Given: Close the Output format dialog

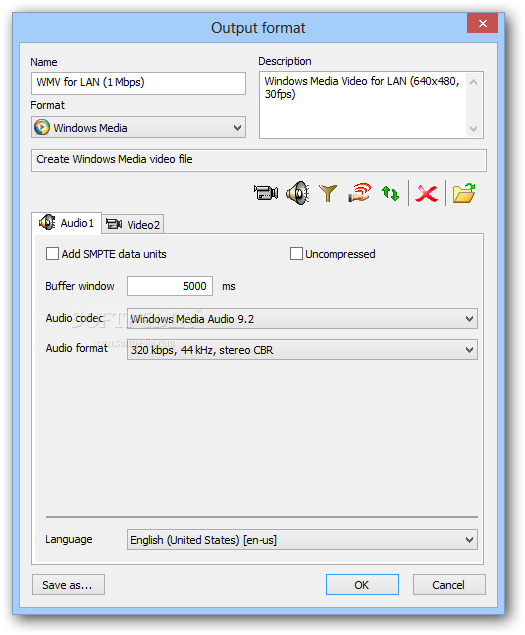Looking at the screenshot, I should coord(482,23).
